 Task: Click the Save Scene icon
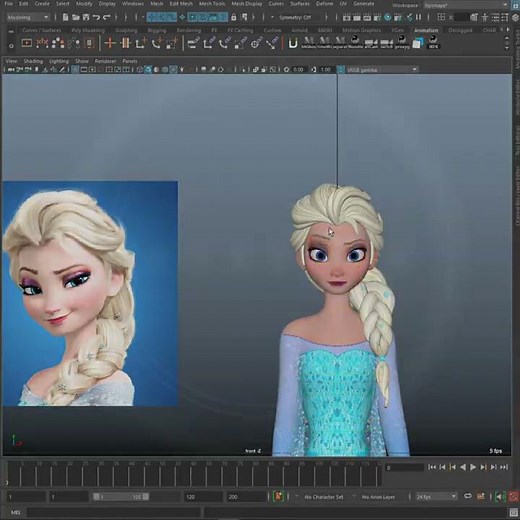coord(86,17)
